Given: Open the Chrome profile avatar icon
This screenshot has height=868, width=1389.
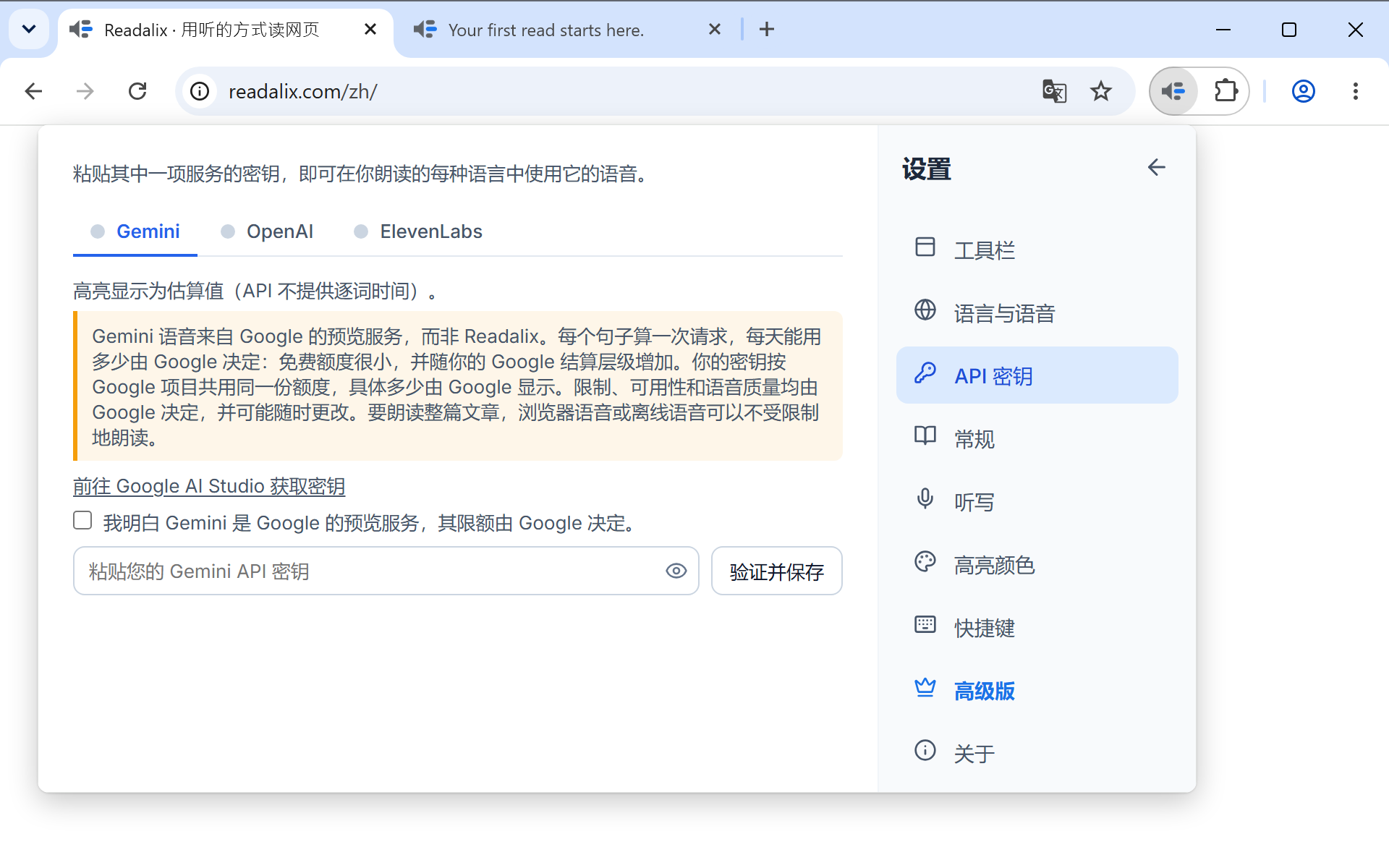Looking at the screenshot, I should [1304, 91].
